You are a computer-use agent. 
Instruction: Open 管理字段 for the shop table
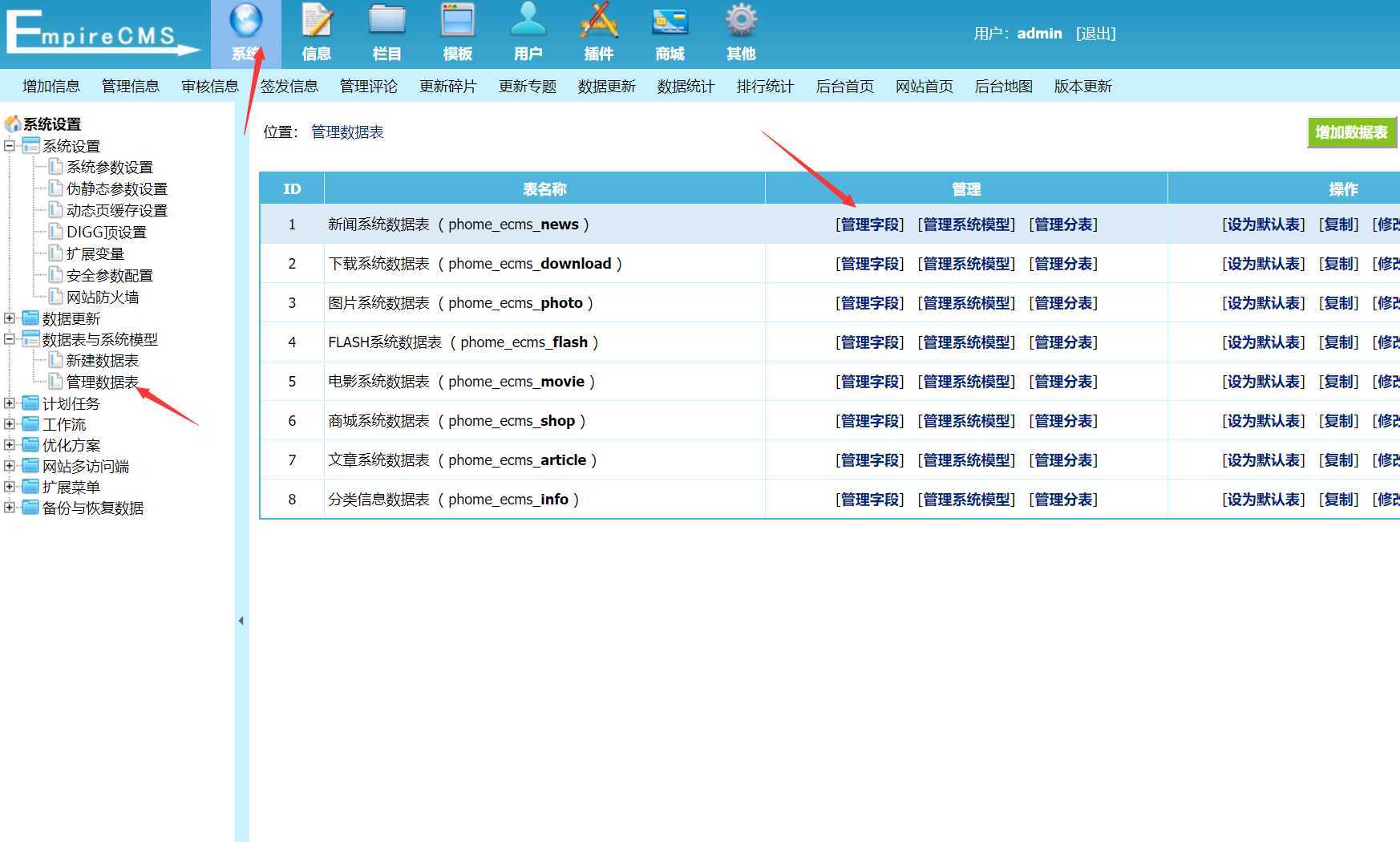[870, 421]
